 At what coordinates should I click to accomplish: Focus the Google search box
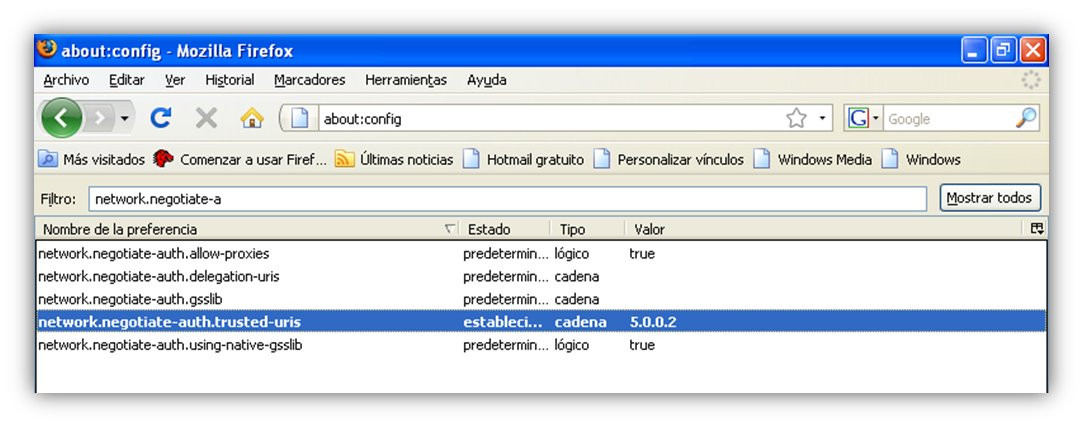point(948,119)
